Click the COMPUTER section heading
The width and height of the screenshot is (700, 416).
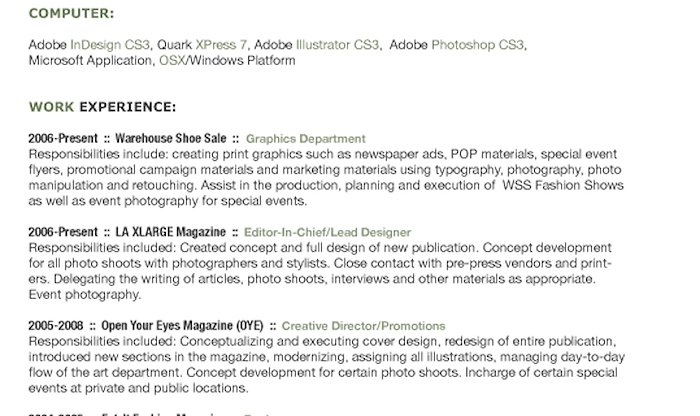click(x=71, y=13)
